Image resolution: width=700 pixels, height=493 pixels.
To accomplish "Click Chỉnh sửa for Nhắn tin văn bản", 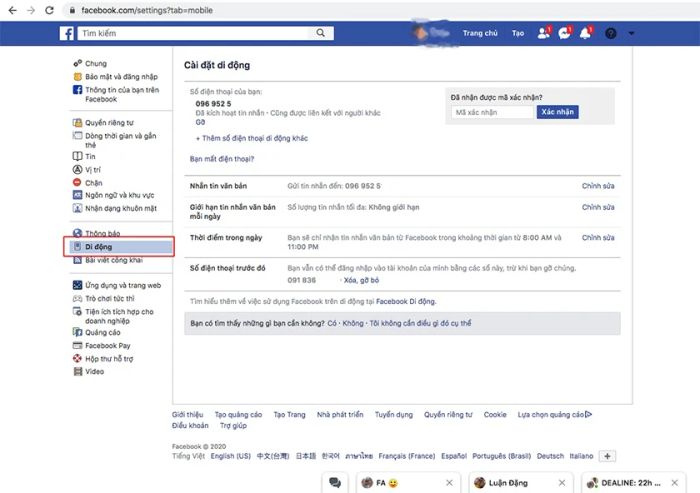I will (598, 186).
